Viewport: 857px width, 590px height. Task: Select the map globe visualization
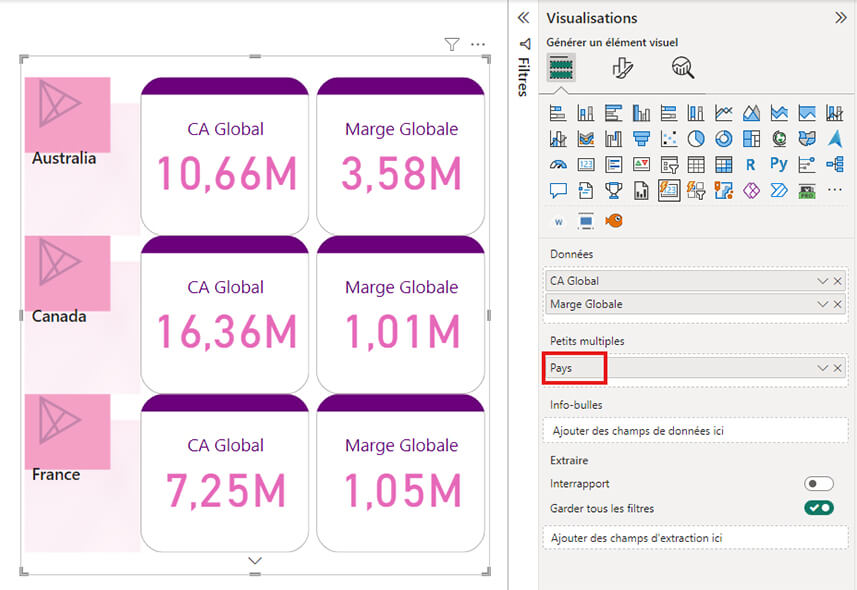click(x=780, y=138)
